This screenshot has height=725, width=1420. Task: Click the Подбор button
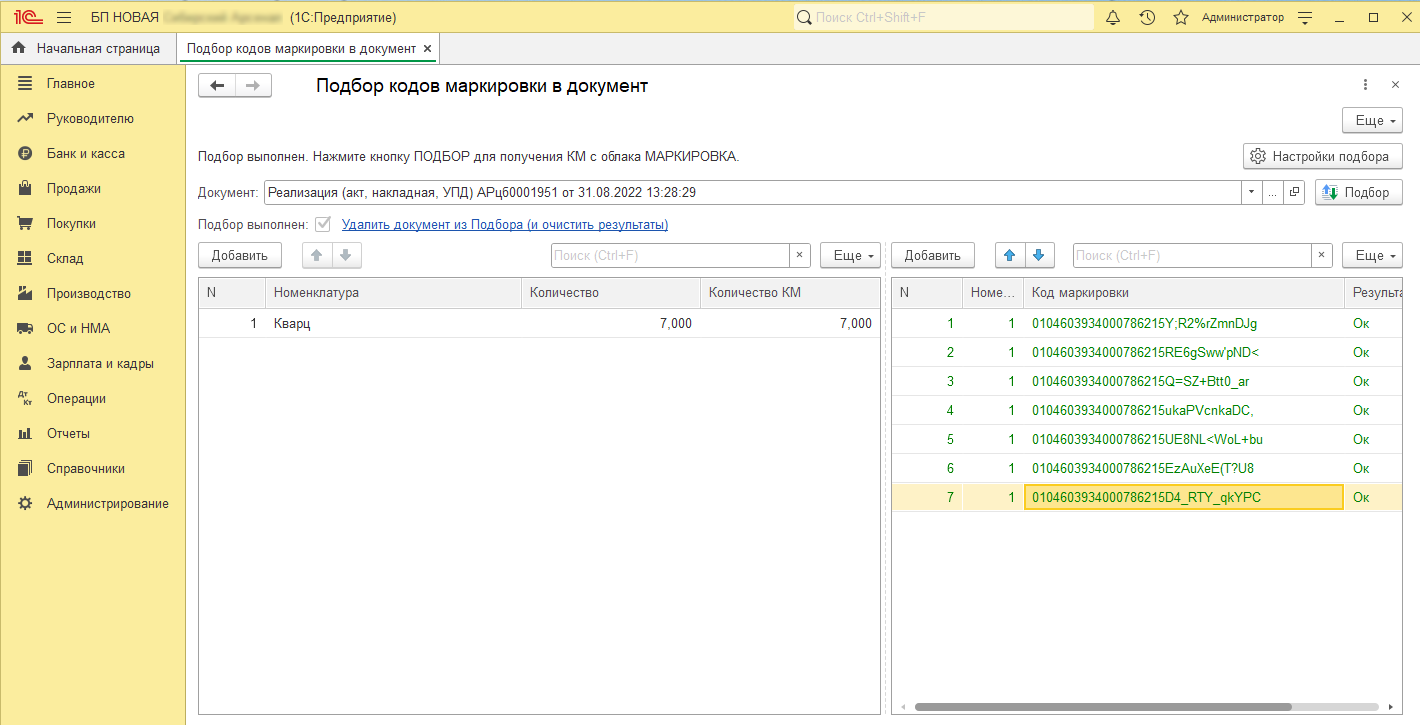(x=1359, y=192)
